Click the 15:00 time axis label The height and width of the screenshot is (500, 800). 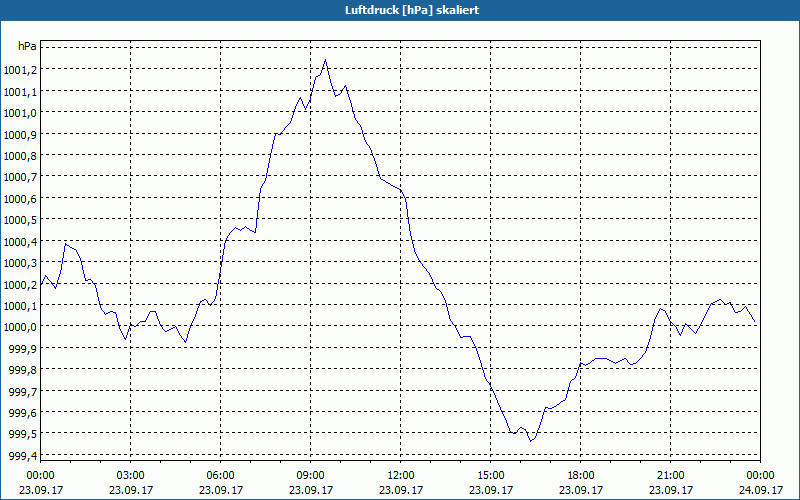(491, 476)
